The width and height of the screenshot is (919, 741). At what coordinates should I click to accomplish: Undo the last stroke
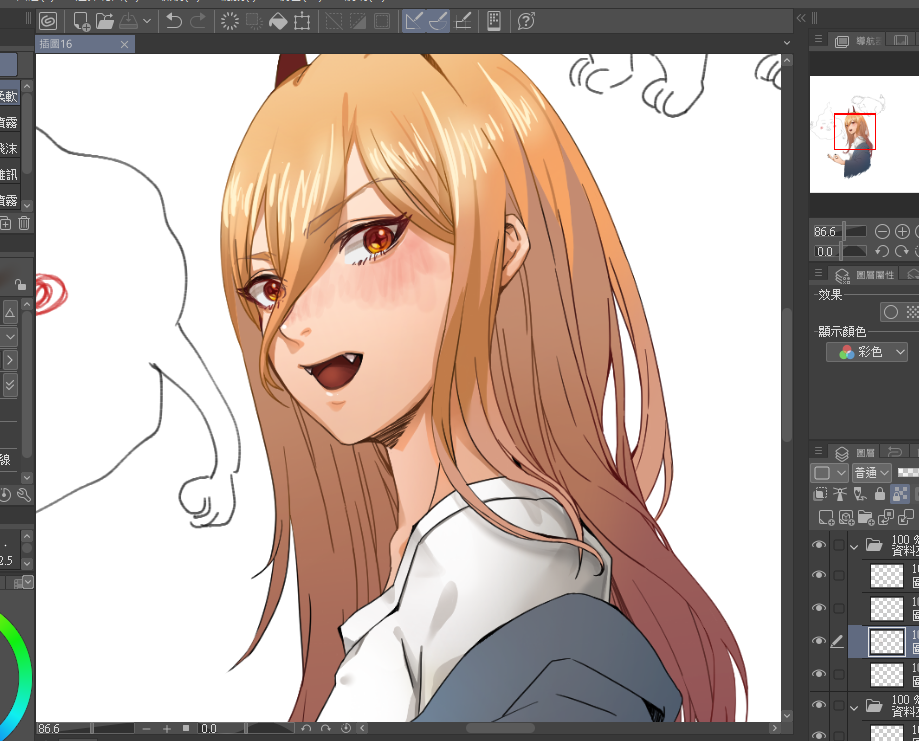pyautogui.click(x=174, y=22)
